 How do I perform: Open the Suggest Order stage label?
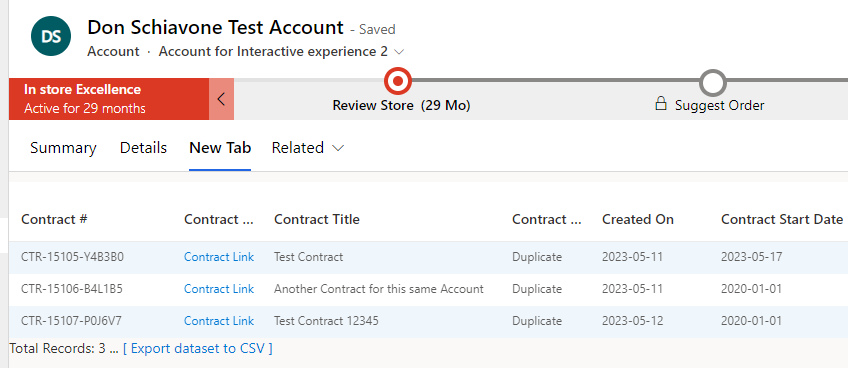tap(719, 105)
